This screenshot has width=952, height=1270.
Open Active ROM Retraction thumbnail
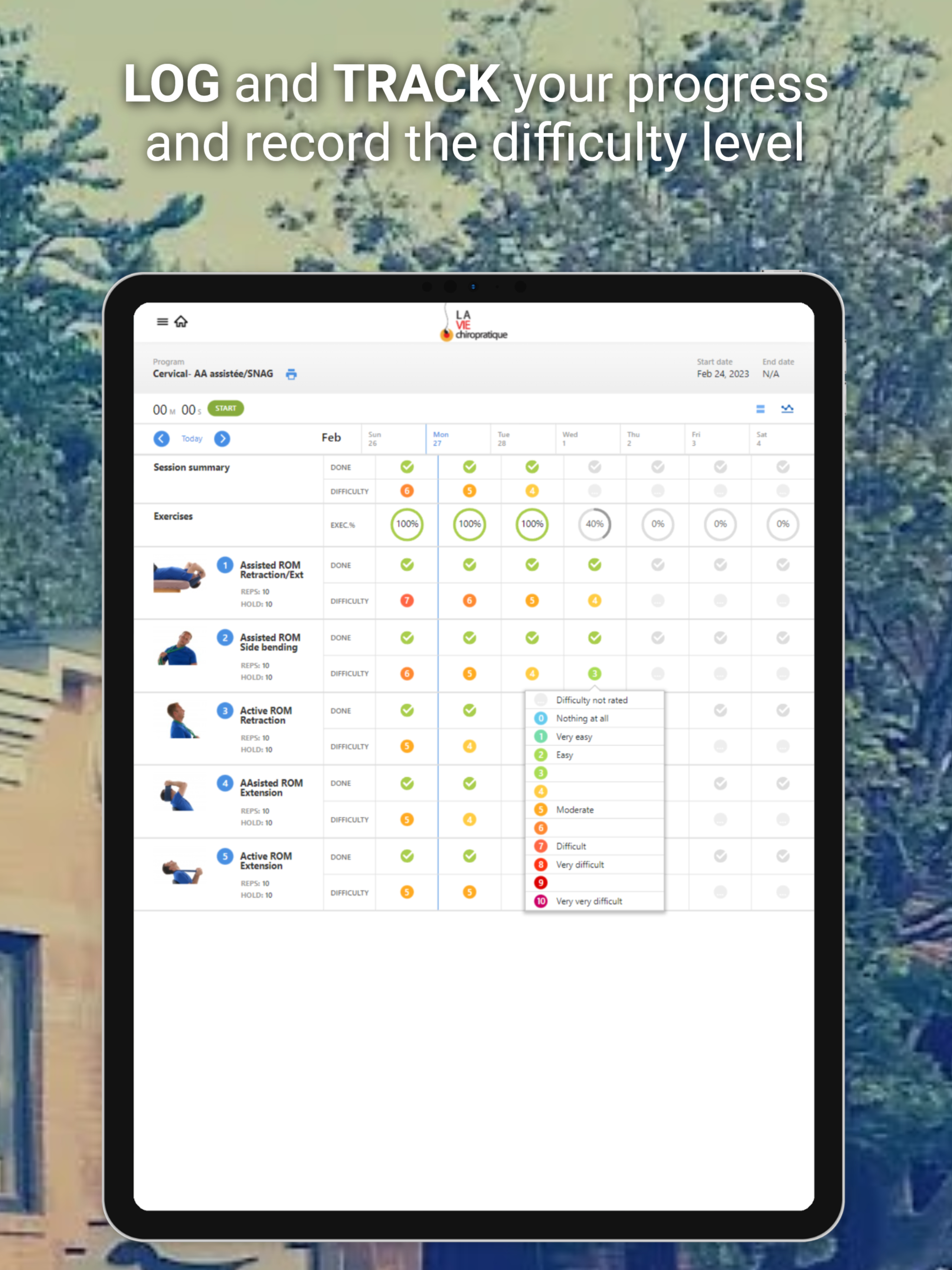coord(182,720)
